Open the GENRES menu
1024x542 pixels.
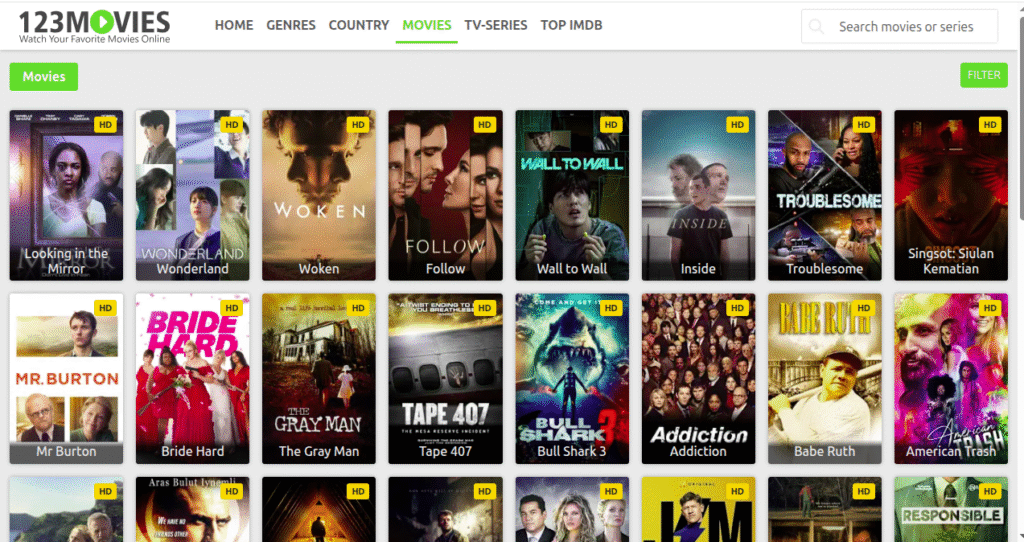click(291, 25)
